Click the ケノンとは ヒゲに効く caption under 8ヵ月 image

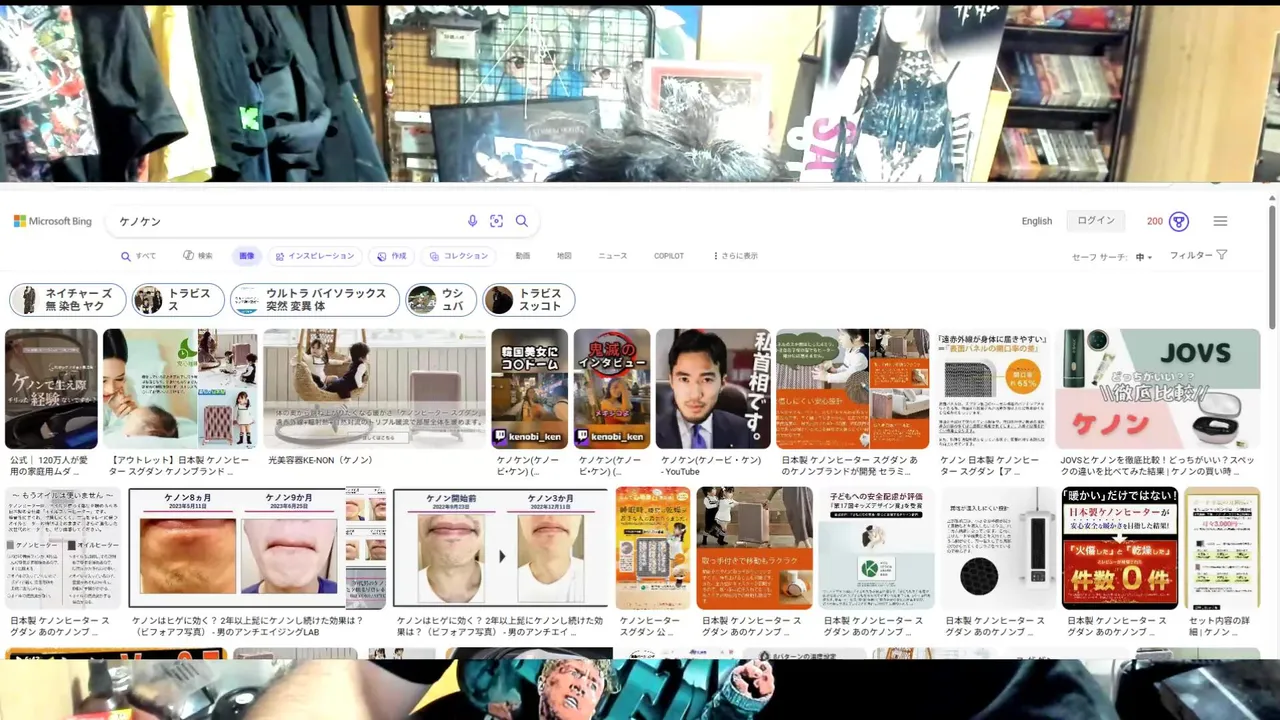pos(249,626)
